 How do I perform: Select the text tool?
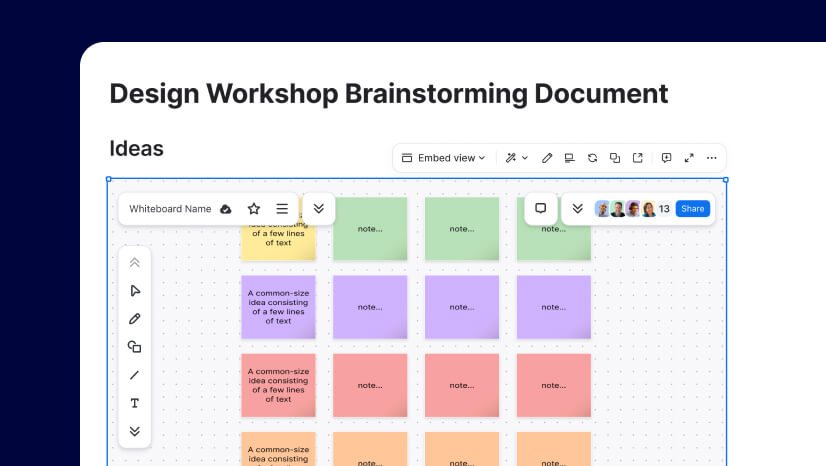click(135, 403)
